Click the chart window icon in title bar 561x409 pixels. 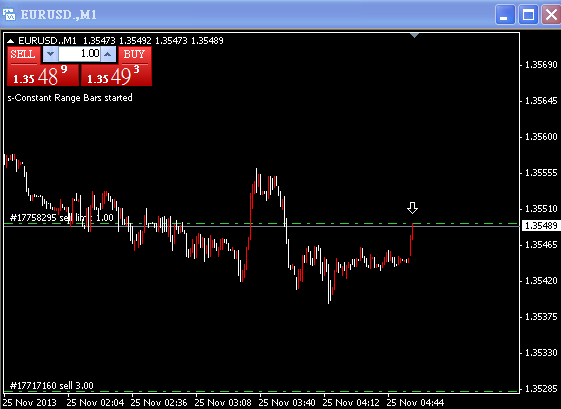tap(9, 14)
